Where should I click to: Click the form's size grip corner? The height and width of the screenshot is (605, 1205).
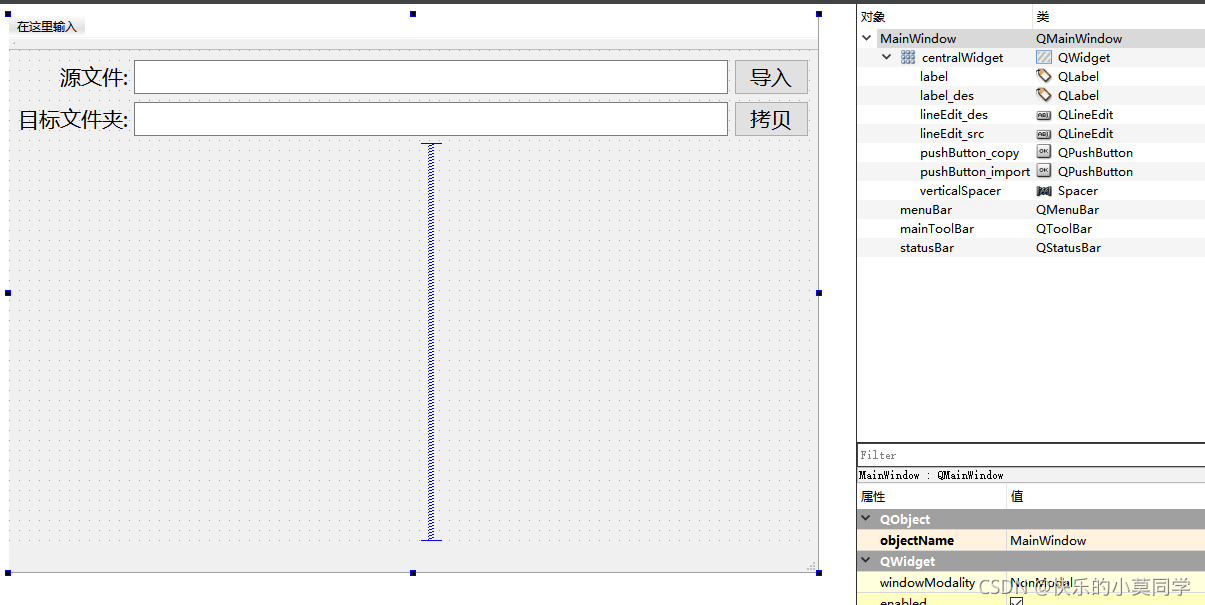pyautogui.click(x=811, y=566)
